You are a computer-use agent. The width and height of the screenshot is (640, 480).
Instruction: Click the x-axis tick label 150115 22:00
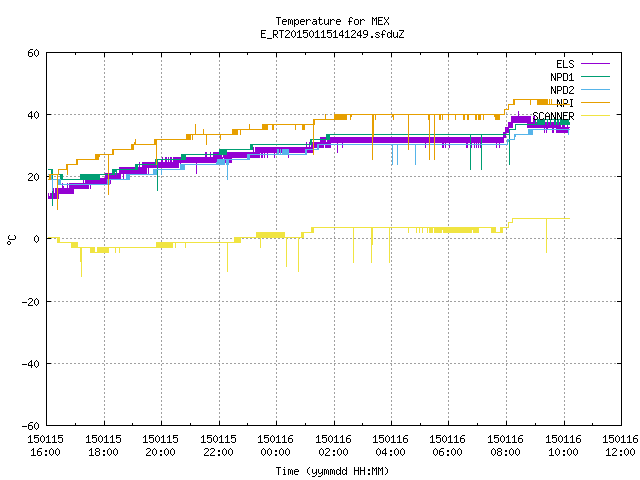tap(219, 446)
